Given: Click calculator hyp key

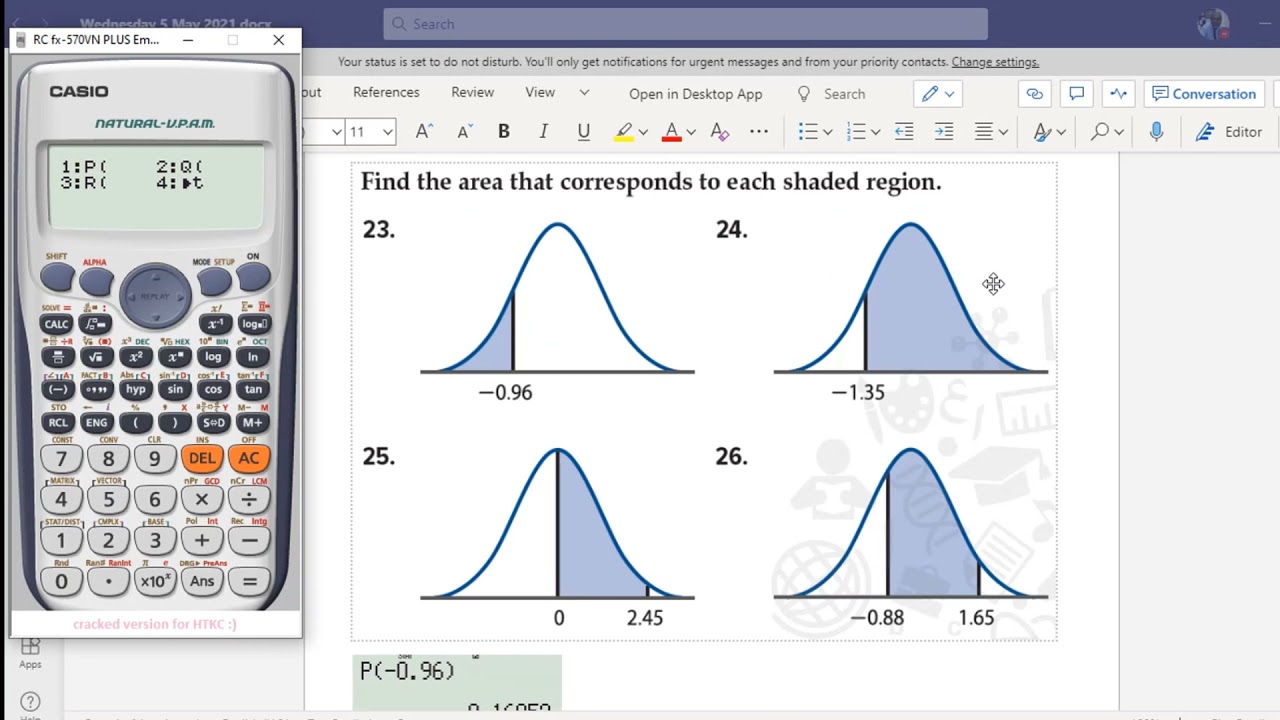Looking at the screenshot, I should click(135, 390).
